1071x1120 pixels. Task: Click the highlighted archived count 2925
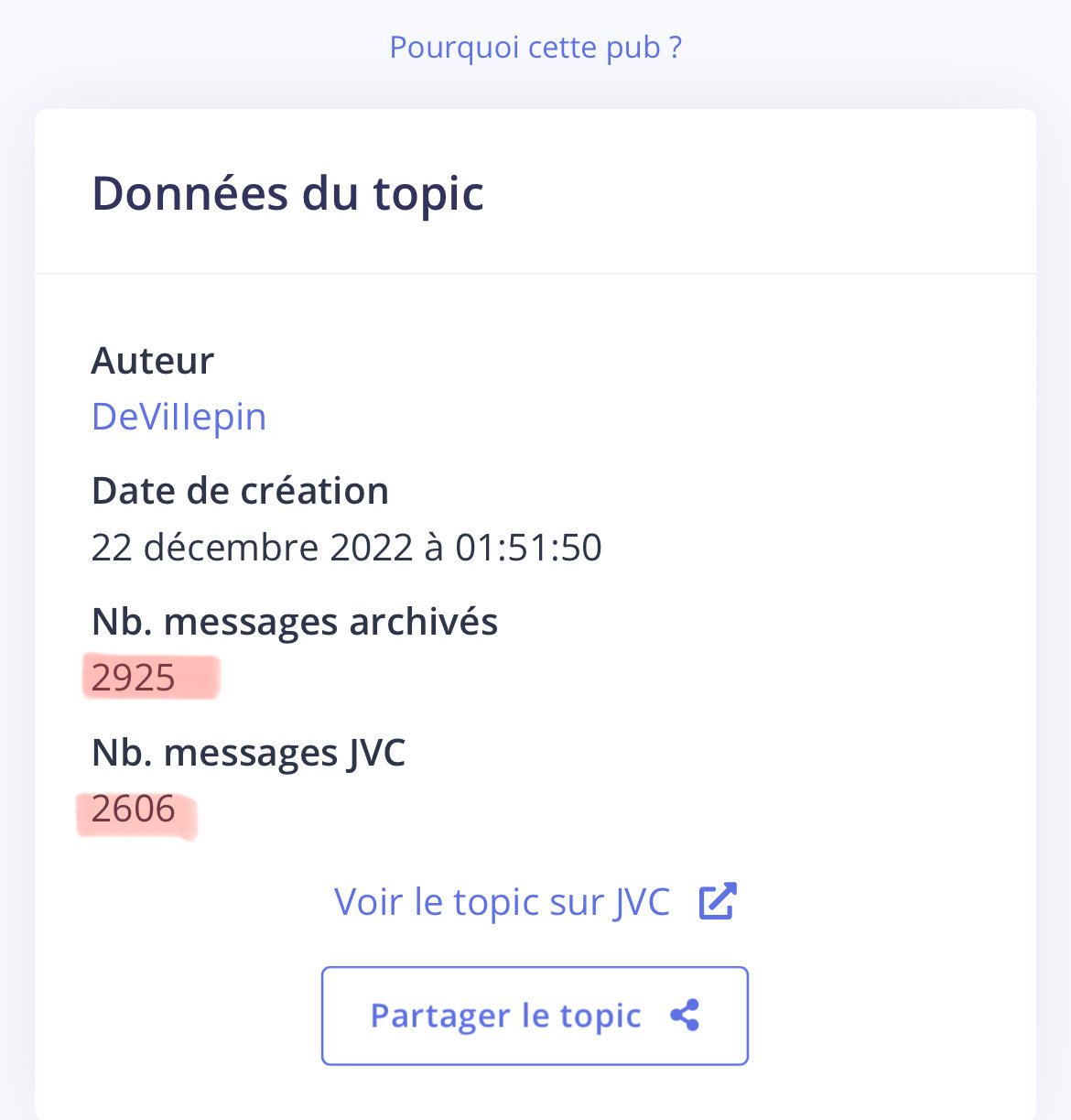(134, 678)
